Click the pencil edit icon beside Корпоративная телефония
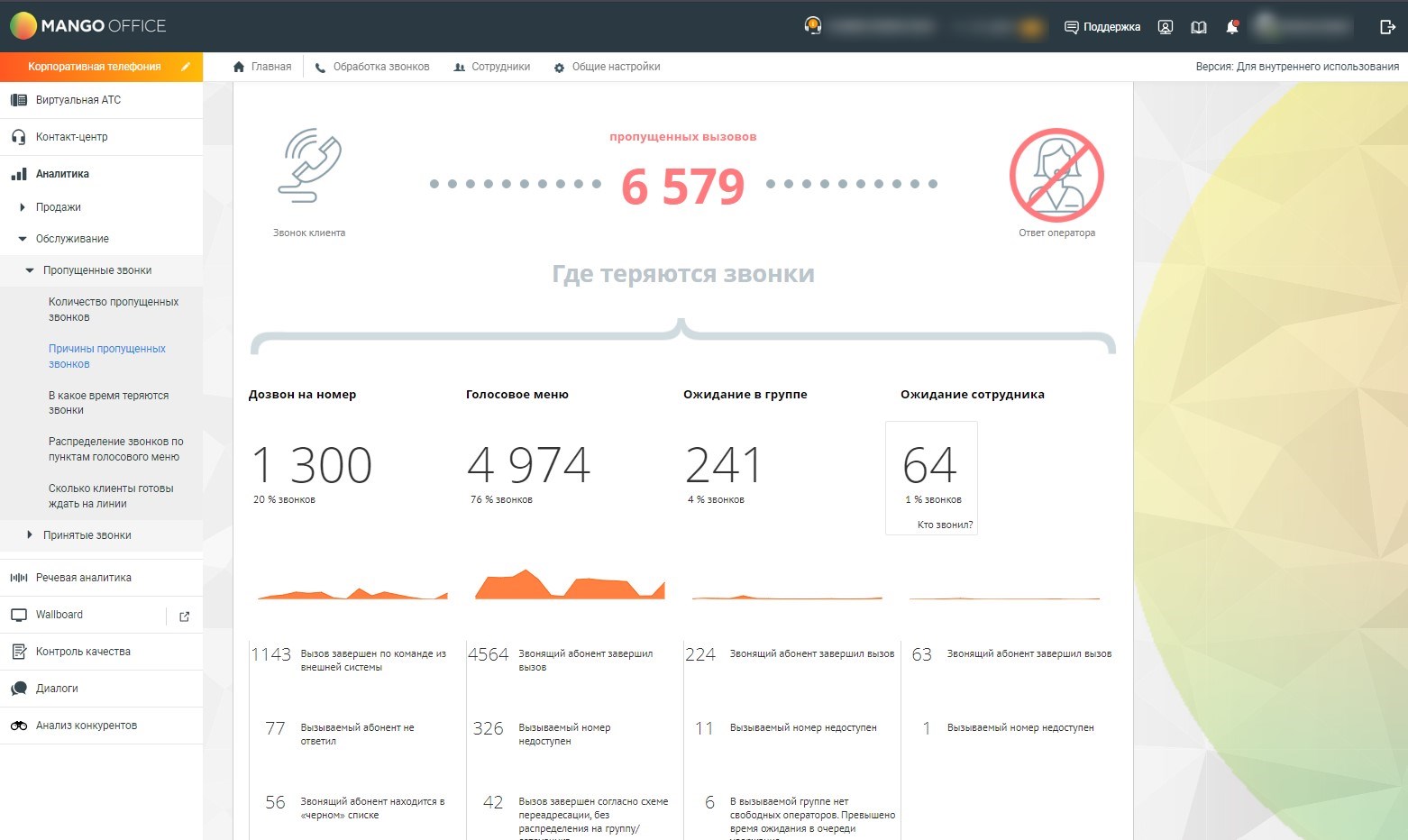Image resolution: width=1408 pixels, height=840 pixels. [186, 67]
